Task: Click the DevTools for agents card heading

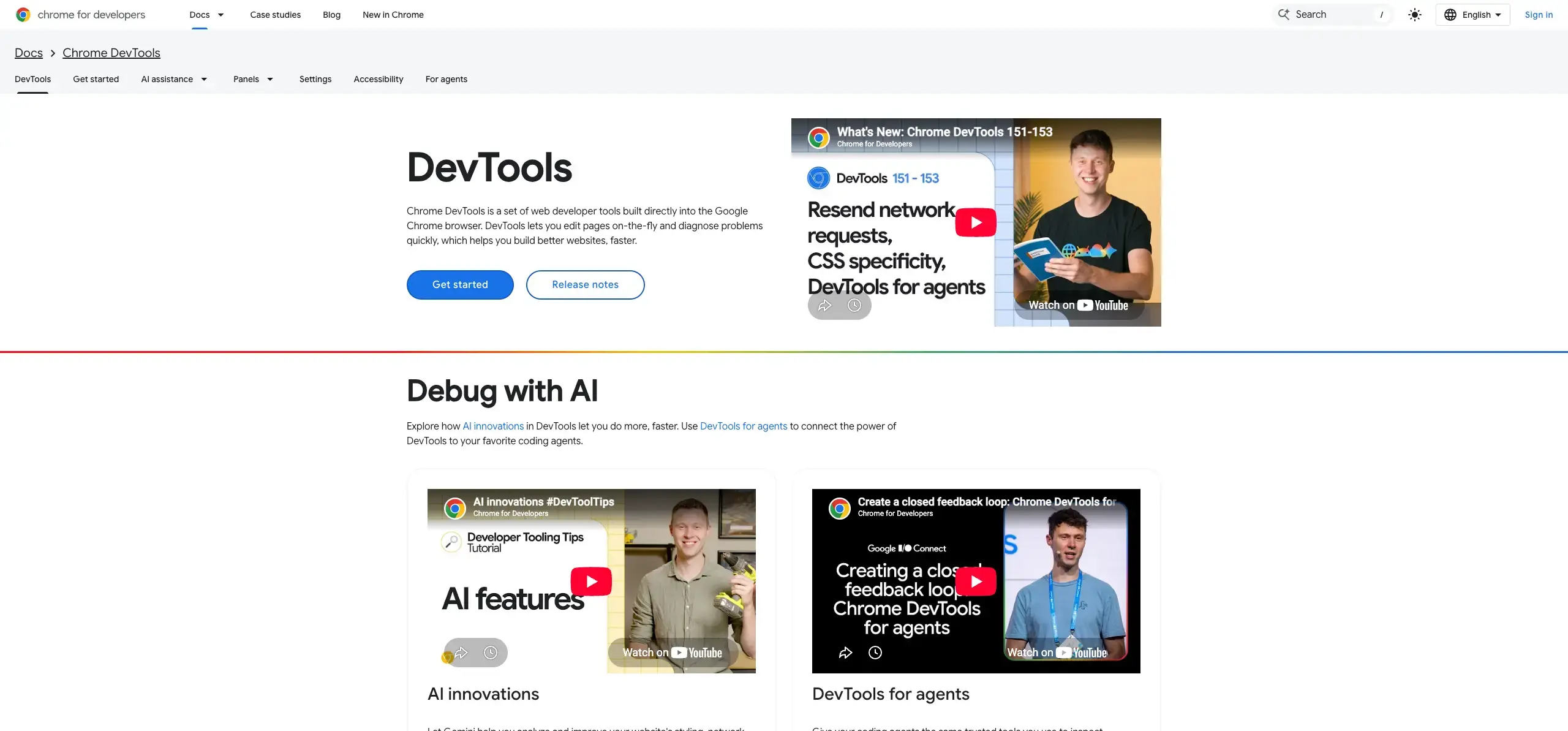Action: tap(891, 694)
